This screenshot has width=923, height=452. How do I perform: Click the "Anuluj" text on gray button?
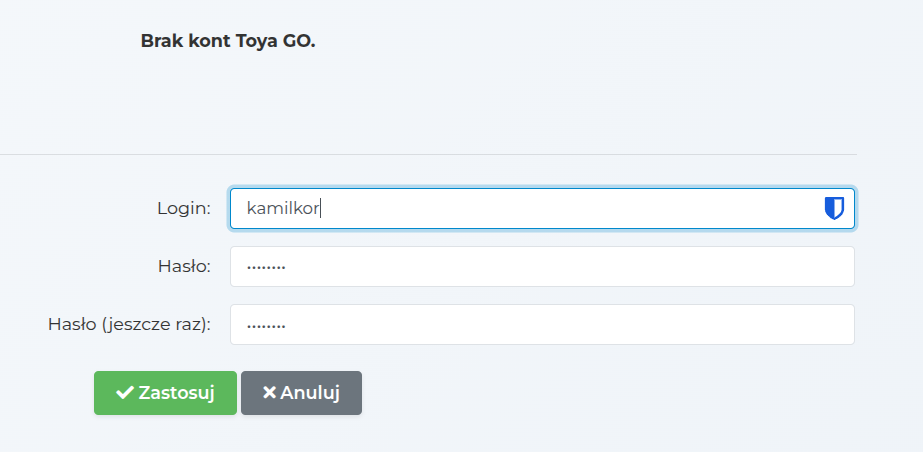click(310, 393)
